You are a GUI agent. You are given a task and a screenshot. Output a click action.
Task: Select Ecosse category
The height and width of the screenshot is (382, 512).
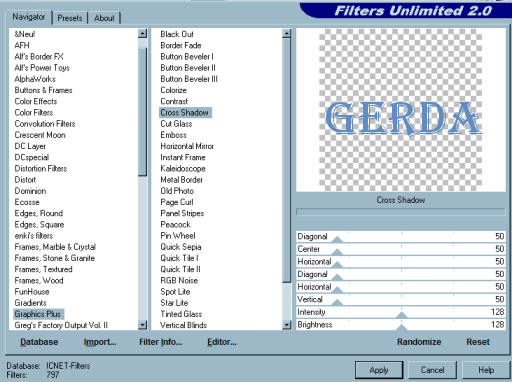click(x=27, y=202)
